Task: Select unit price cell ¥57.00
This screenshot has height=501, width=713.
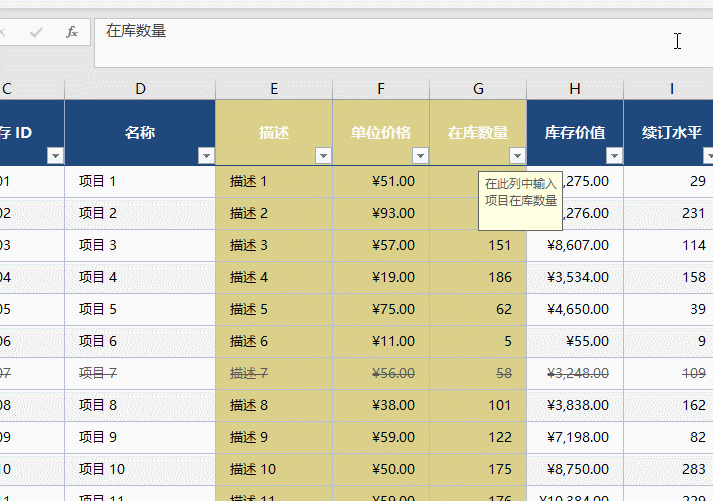Action: tap(381, 245)
